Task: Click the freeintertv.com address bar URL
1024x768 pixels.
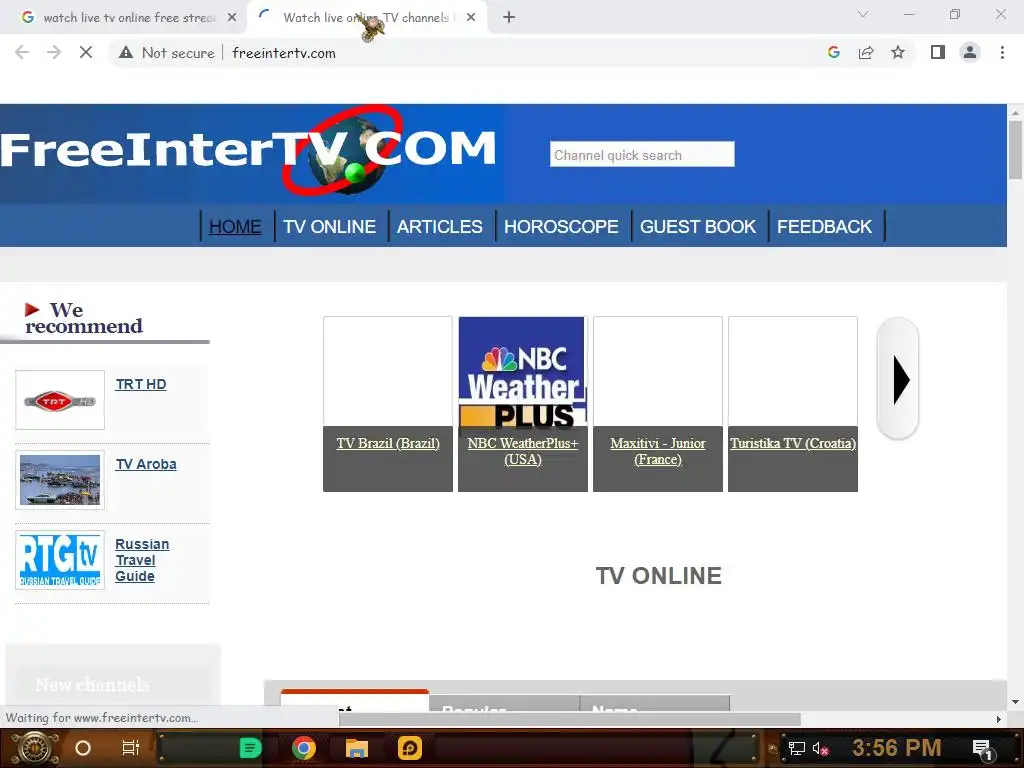Action: coord(284,53)
